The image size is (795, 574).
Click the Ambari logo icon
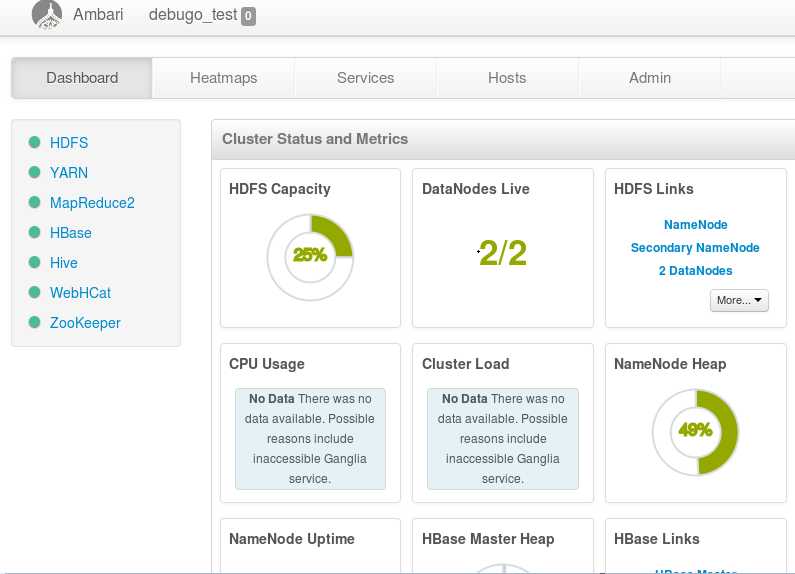tap(46, 14)
